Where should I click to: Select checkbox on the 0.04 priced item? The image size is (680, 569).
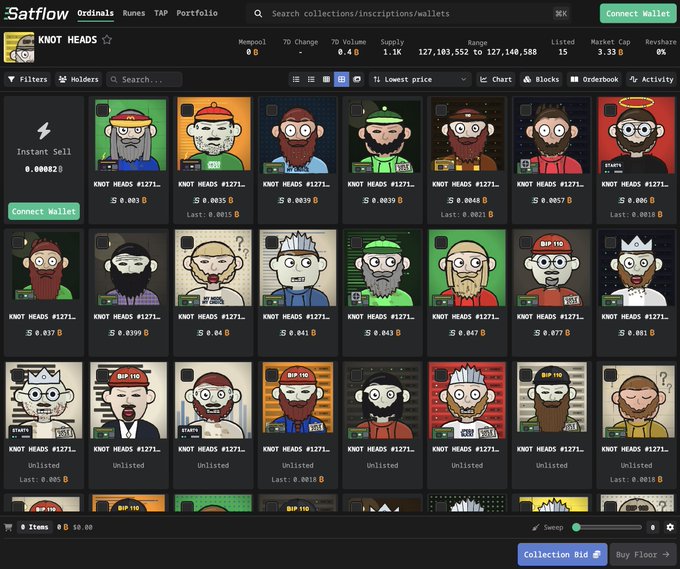pyautogui.click(x=187, y=242)
